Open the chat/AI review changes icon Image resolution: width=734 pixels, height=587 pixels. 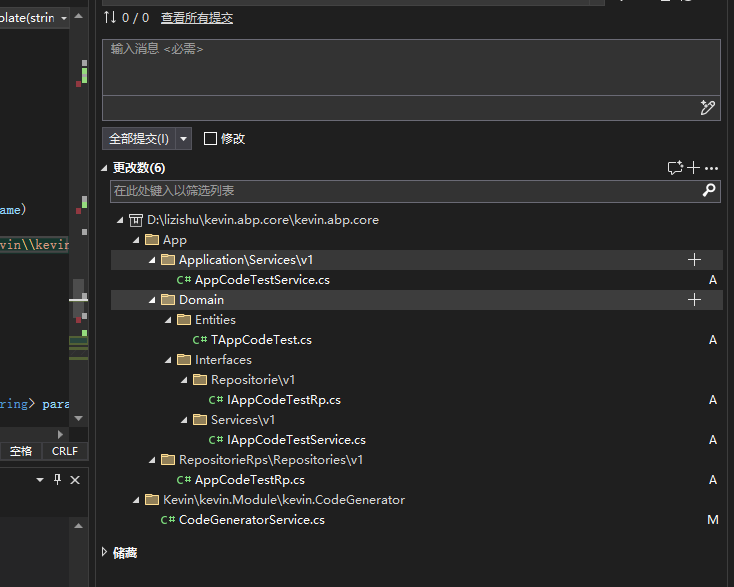(x=675, y=168)
